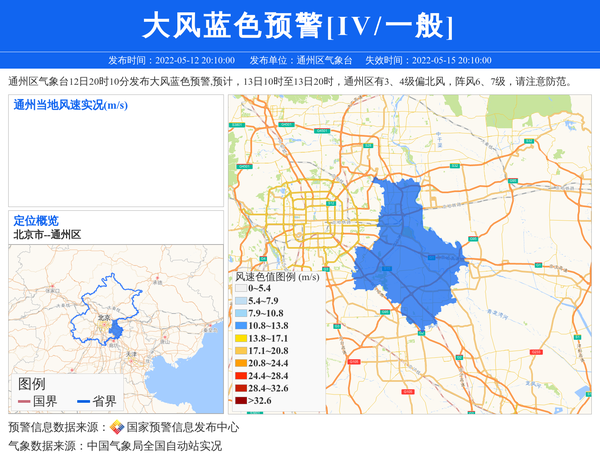Select the 10.8~13.8 blue color swatch
This screenshot has height=471, width=600.
click(x=241, y=326)
